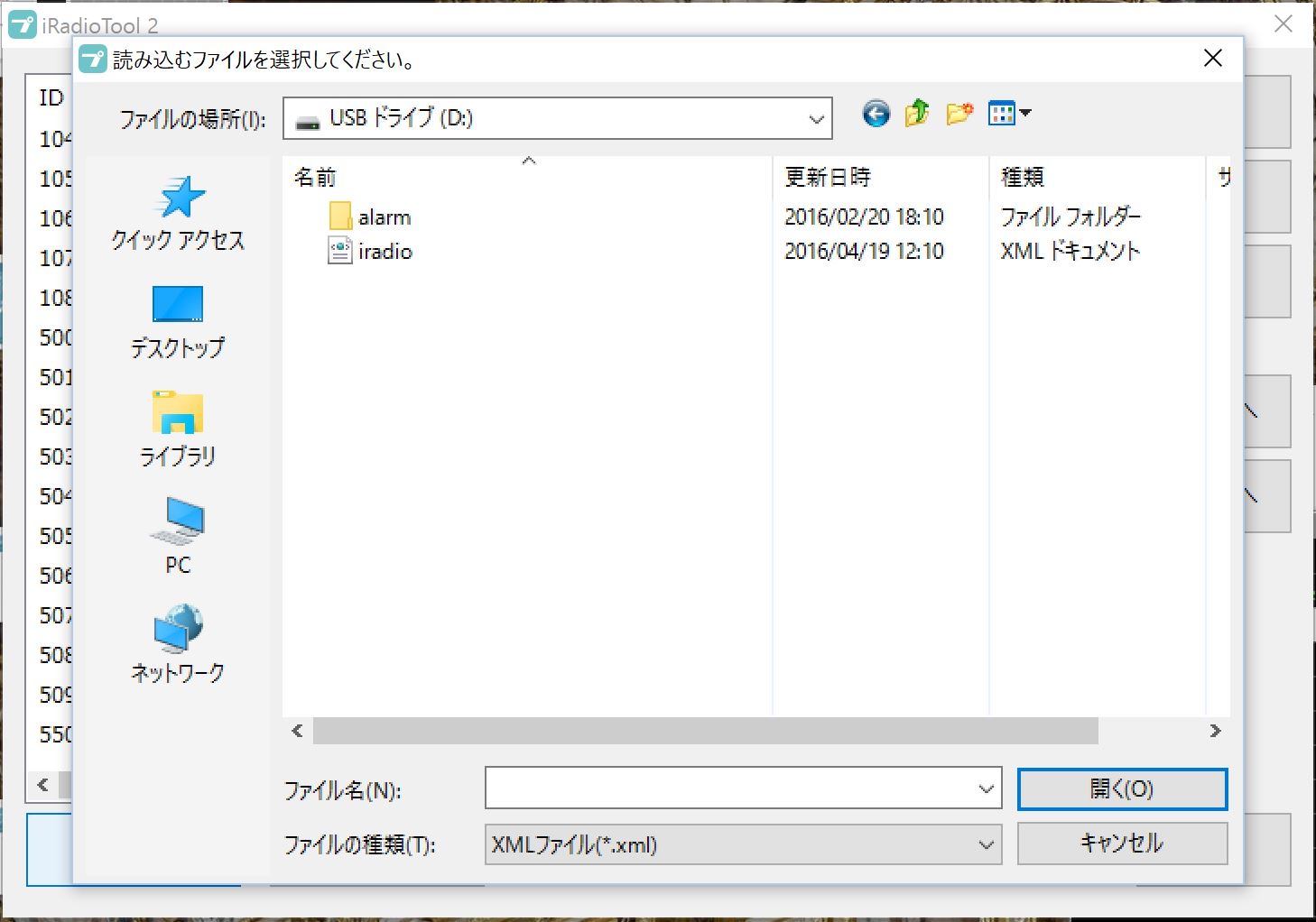The image size is (1316, 922).
Task: Select the alarm folder icon
Action: (x=340, y=217)
